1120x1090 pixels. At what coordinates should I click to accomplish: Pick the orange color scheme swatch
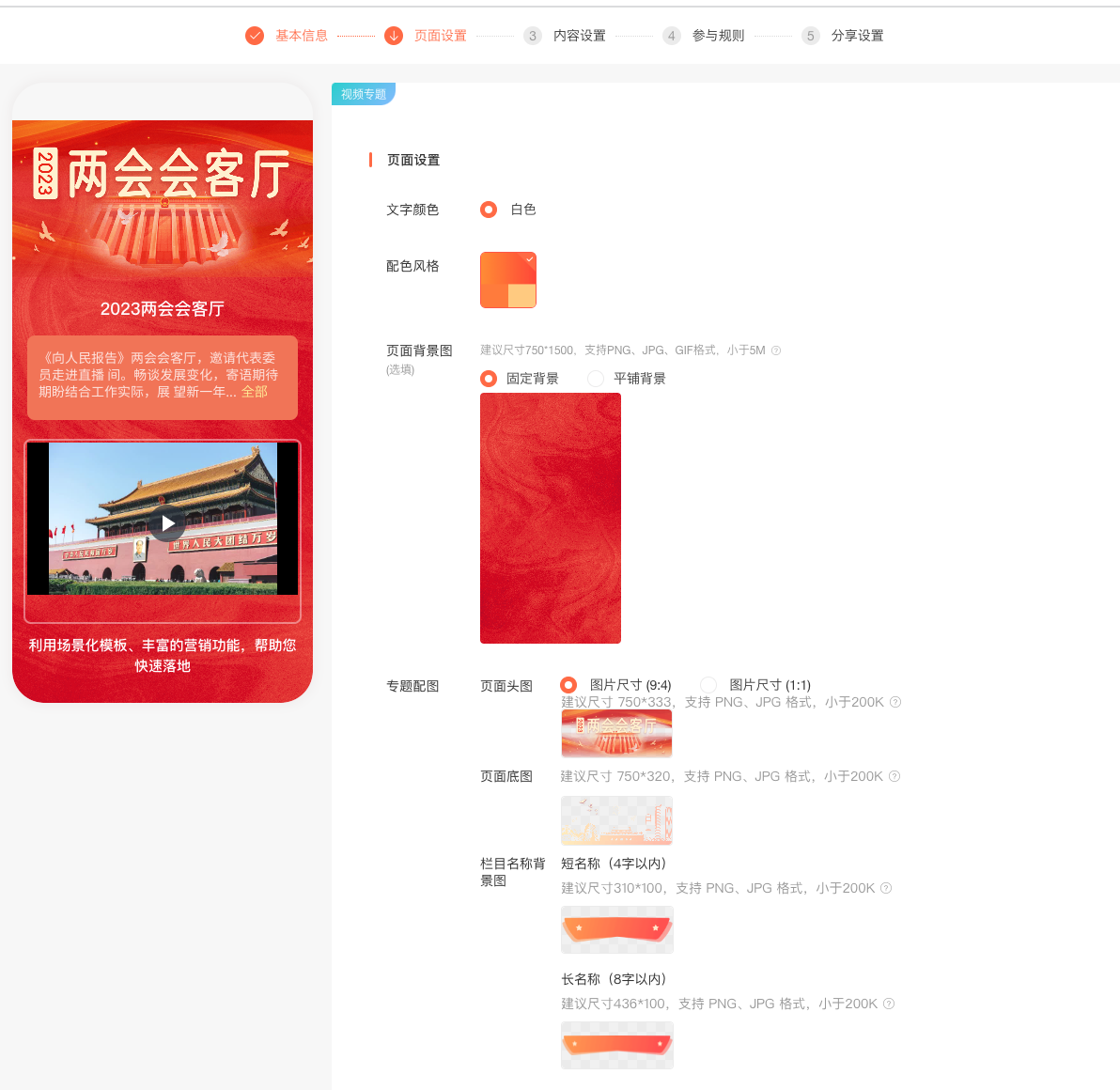[x=508, y=280]
